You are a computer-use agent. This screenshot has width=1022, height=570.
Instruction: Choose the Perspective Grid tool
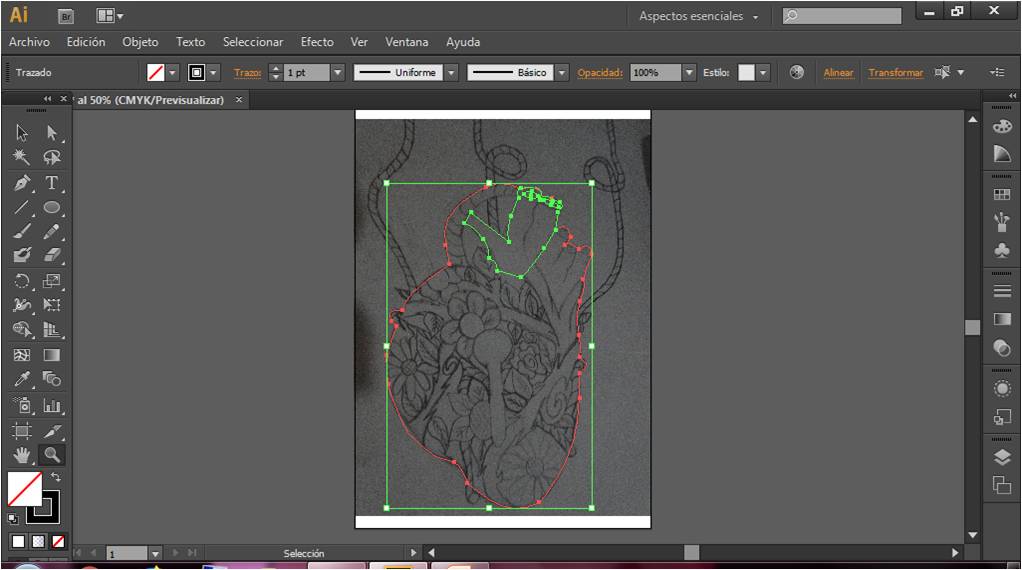coord(51,330)
